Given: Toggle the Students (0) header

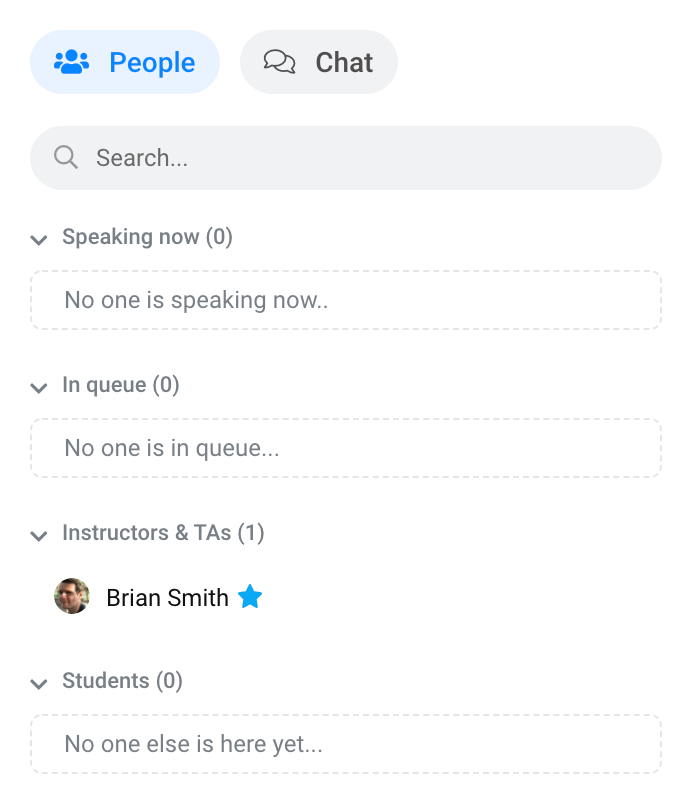Looking at the screenshot, I should point(122,680).
